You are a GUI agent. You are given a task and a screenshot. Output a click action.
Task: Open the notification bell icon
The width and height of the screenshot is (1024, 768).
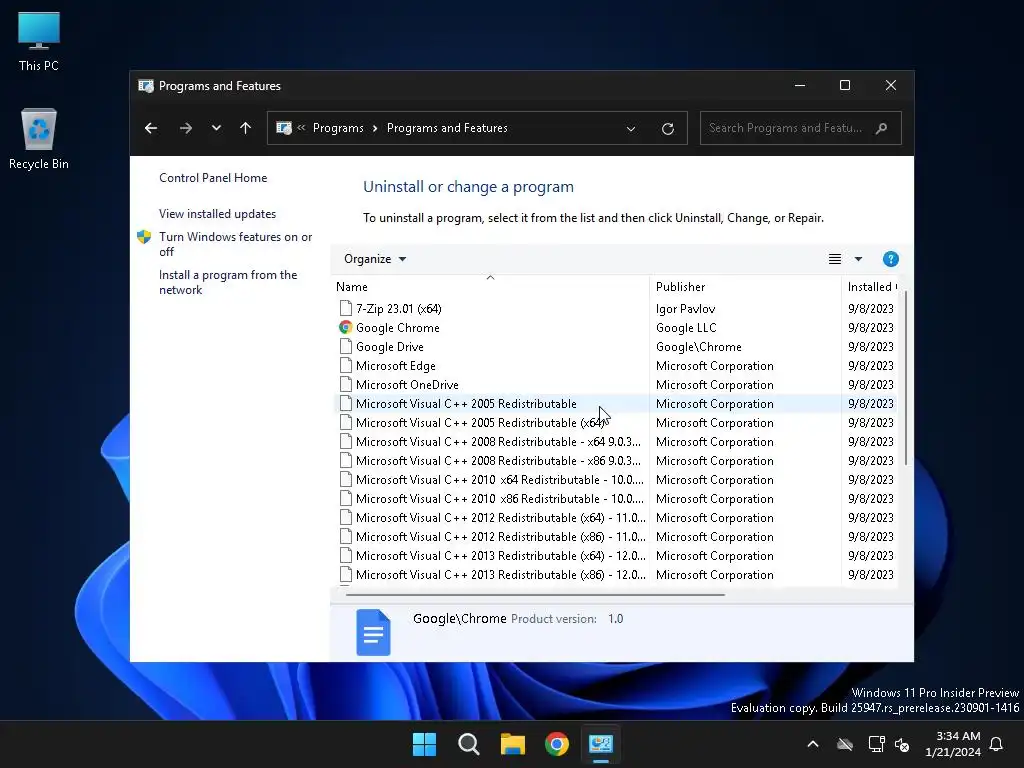[x=996, y=744]
